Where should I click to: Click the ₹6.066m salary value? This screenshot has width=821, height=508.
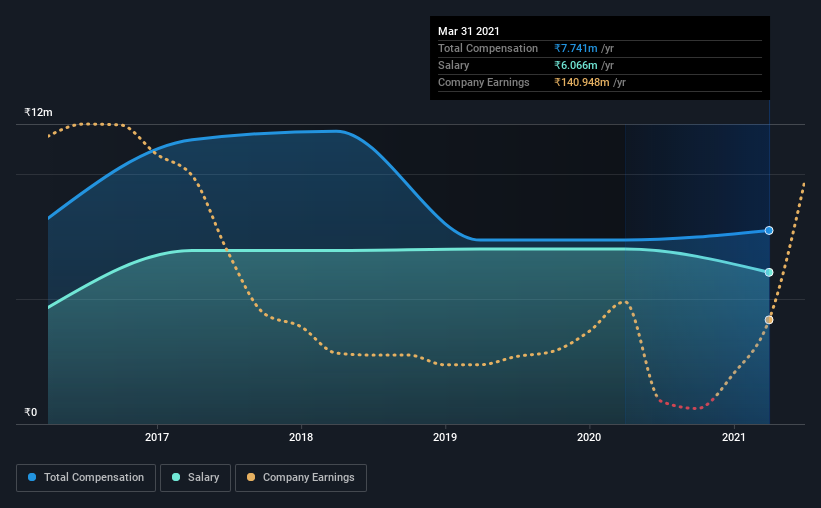pos(576,65)
